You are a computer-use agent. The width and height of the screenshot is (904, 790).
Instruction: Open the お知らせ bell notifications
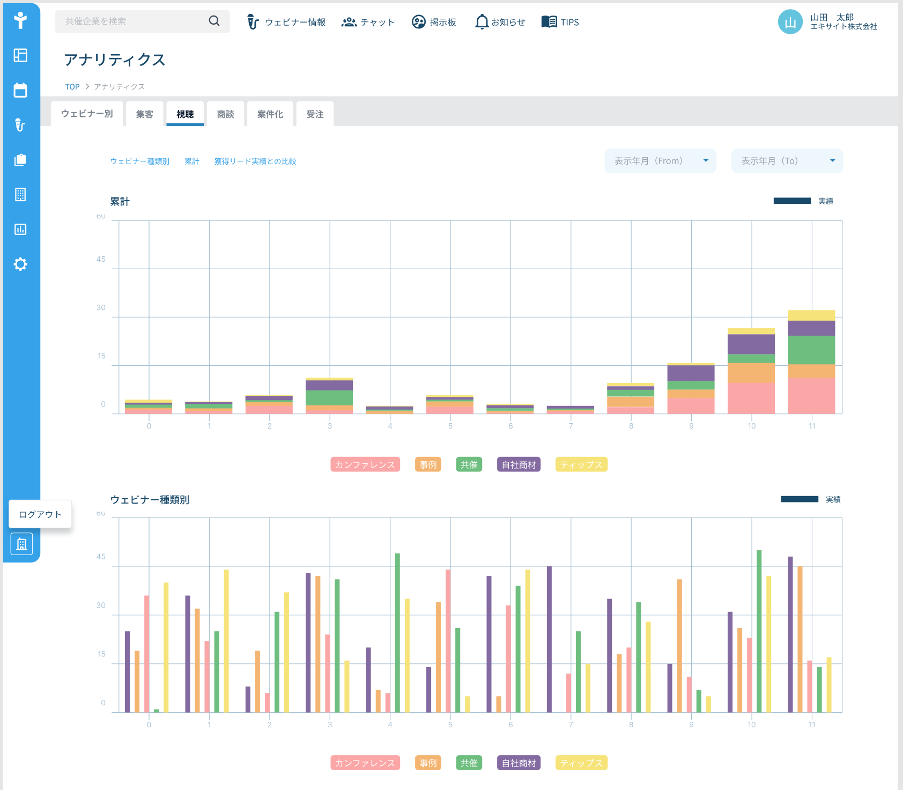(500, 22)
